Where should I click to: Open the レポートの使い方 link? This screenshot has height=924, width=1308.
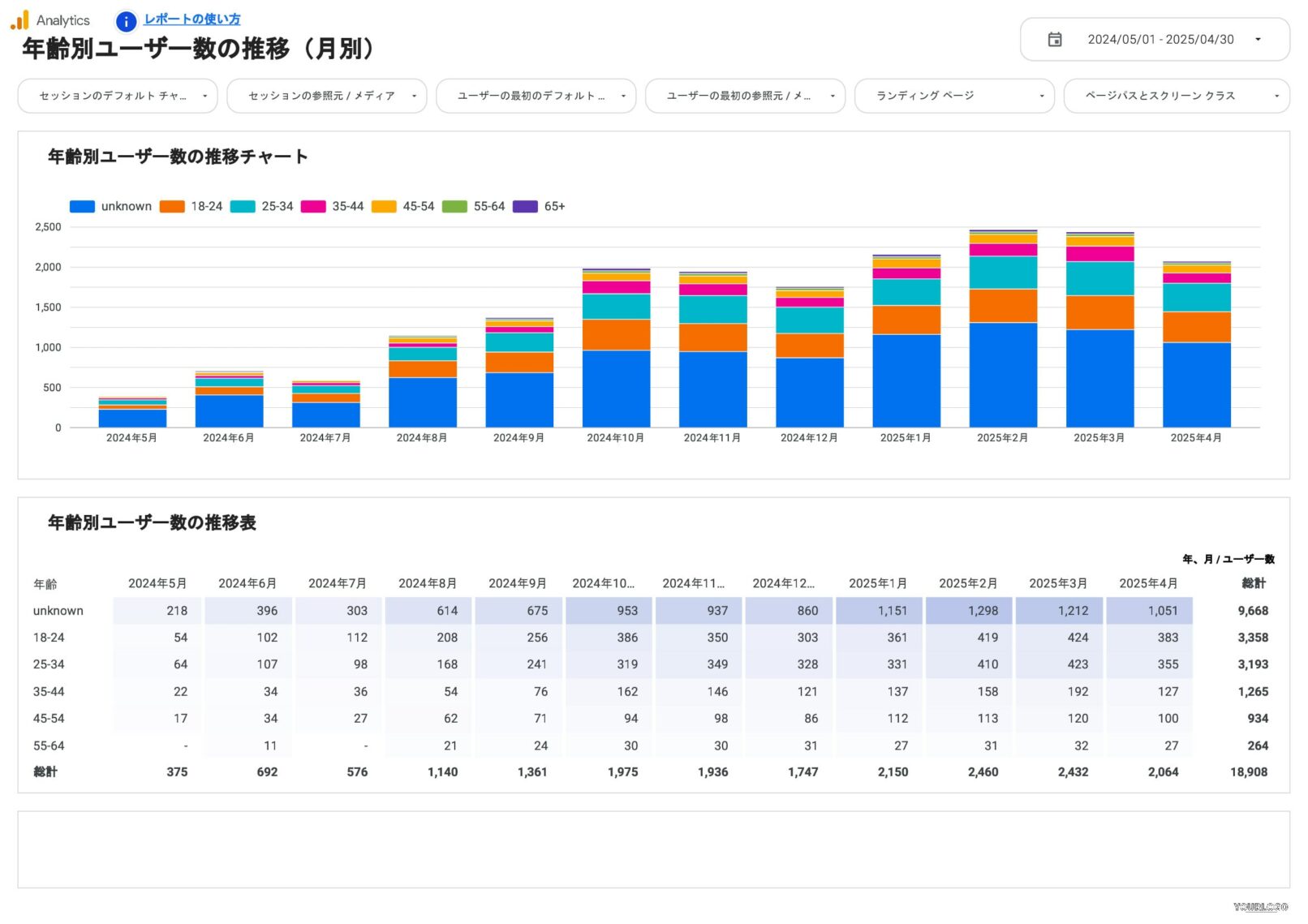[191, 18]
